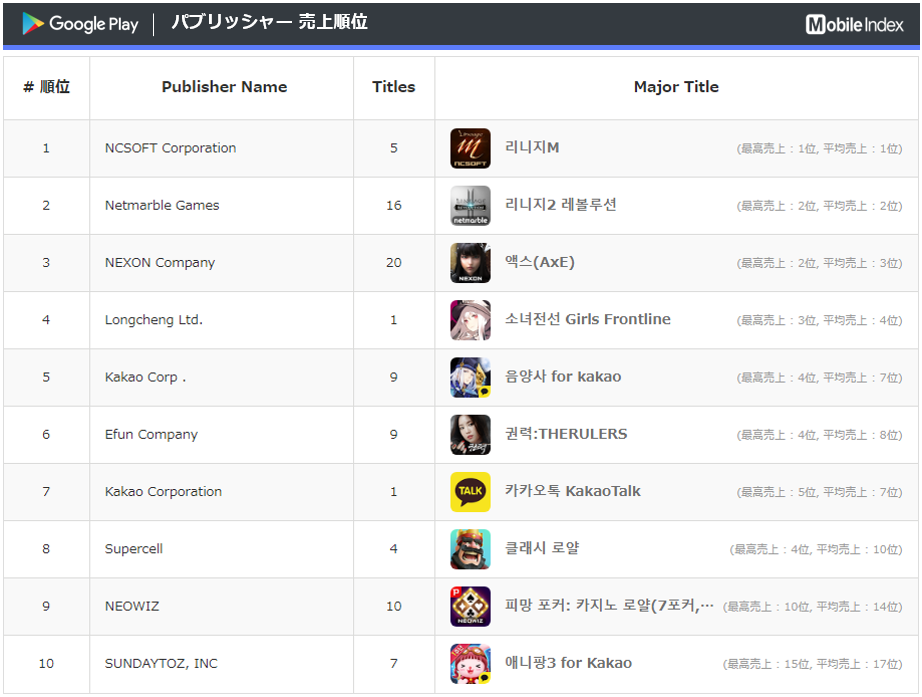Image resolution: width=922 pixels, height=697 pixels.
Task: Click the sales rank note for 리니지M
Action: (x=819, y=149)
